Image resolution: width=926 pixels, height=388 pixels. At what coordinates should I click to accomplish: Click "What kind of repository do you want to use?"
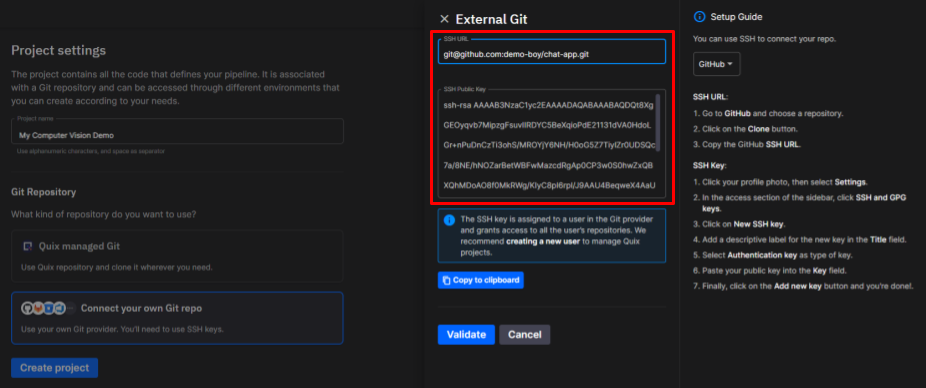[x=104, y=214]
